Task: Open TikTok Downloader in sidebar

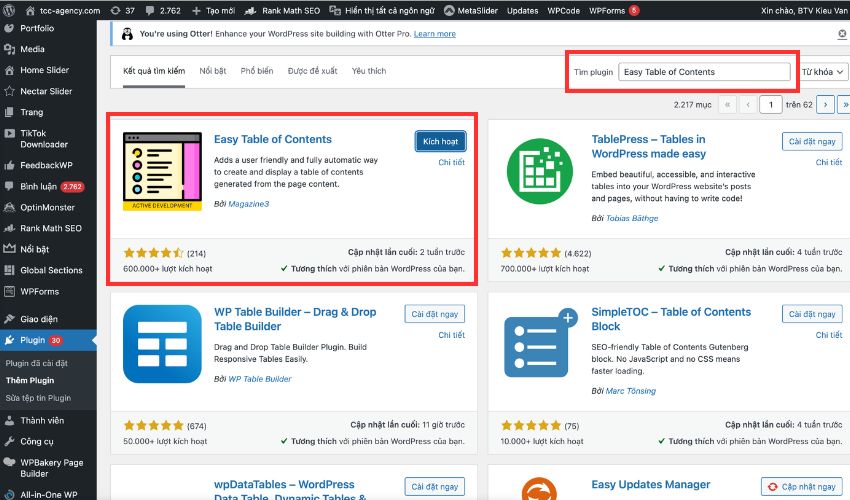Action: pyautogui.click(x=44, y=139)
